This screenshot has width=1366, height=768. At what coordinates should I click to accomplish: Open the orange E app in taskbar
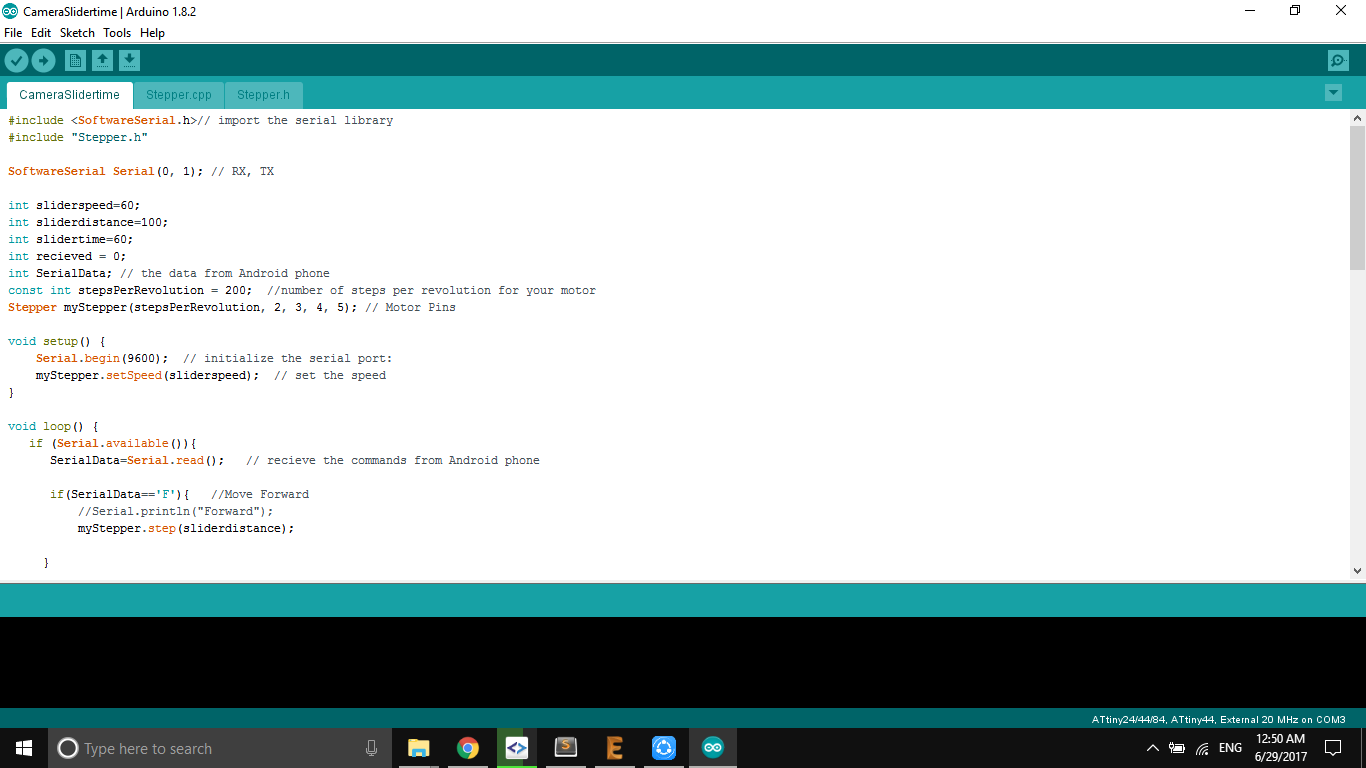click(x=614, y=748)
